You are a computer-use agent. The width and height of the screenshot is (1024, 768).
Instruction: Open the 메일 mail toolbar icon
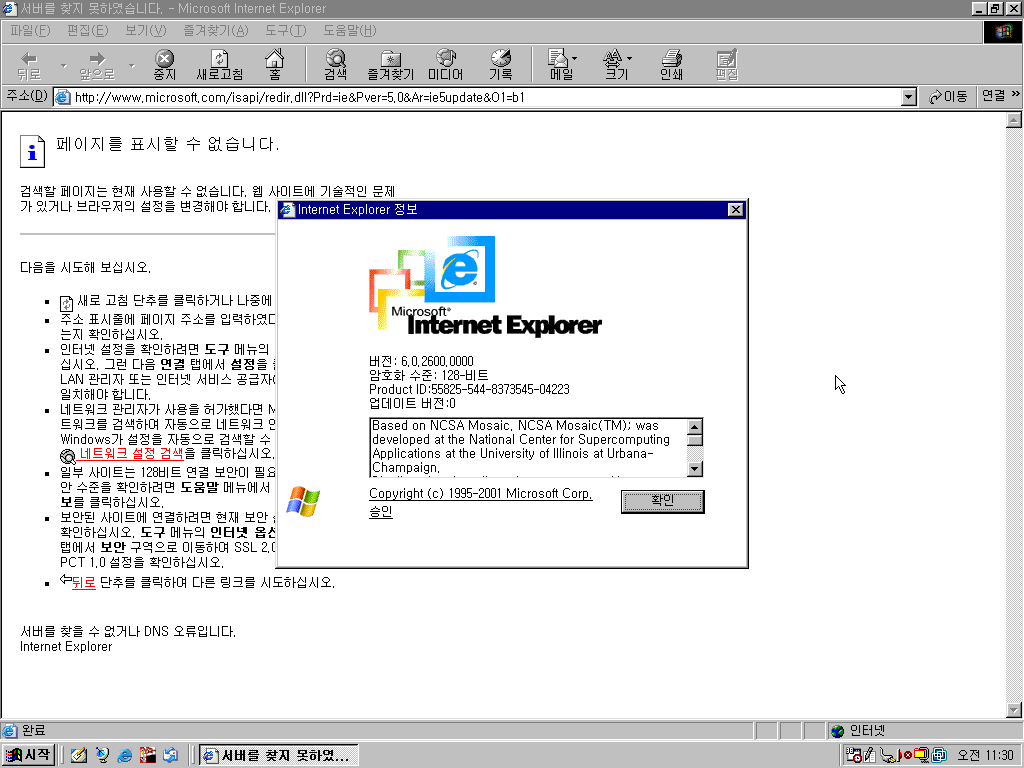559,65
